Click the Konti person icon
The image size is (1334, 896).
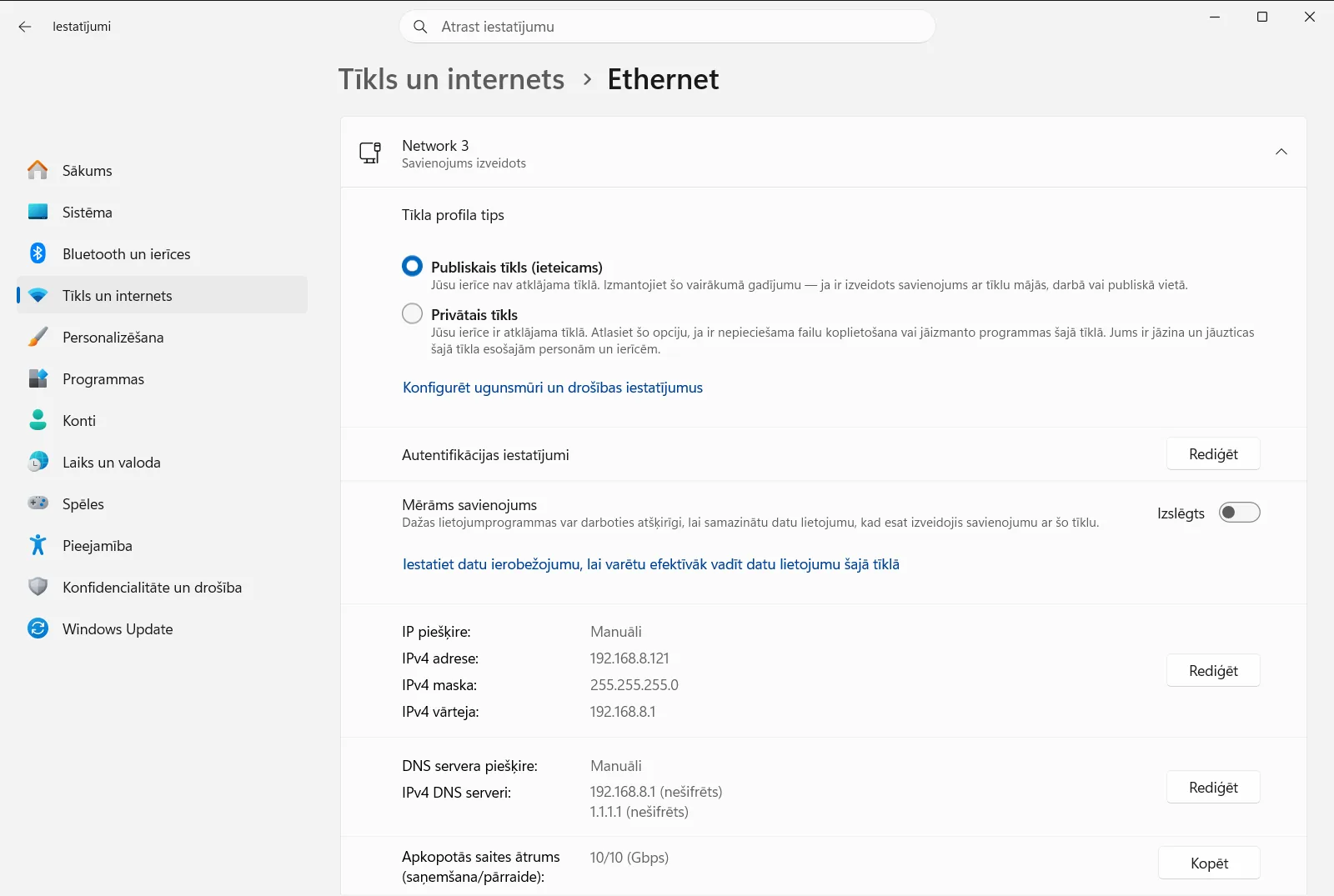tap(38, 420)
